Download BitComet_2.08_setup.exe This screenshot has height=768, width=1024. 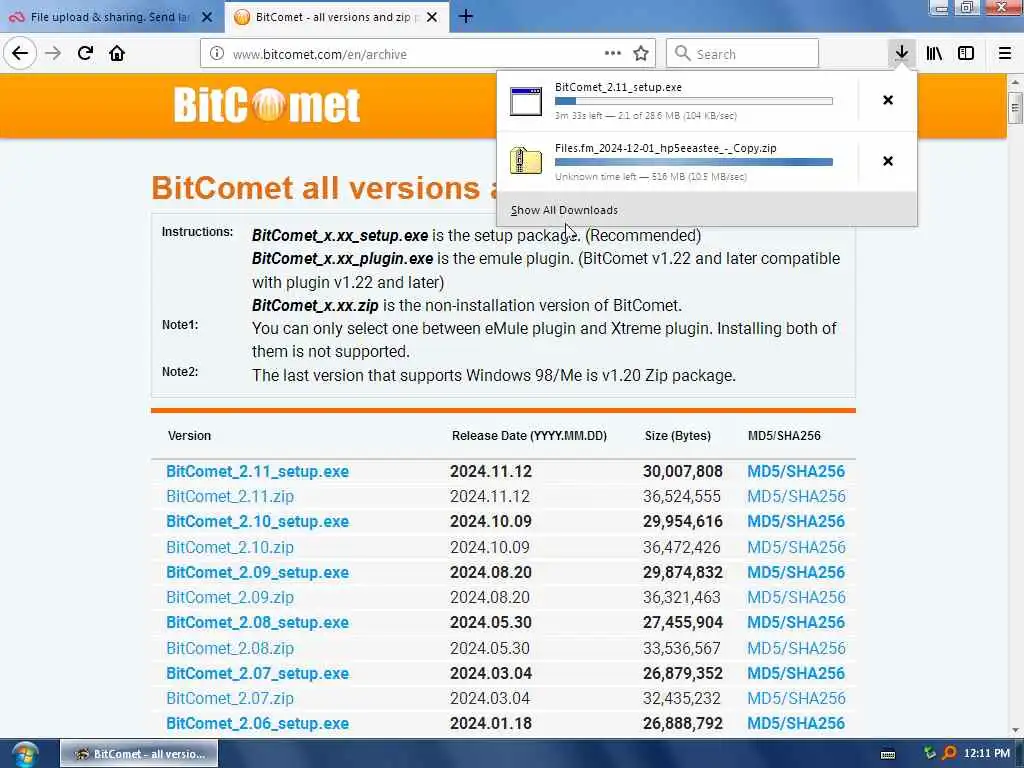(x=257, y=622)
